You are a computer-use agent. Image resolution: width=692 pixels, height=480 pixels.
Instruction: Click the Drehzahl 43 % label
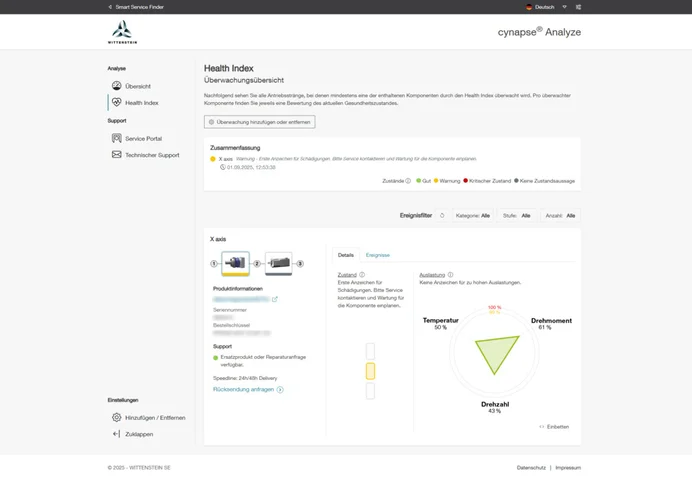click(495, 407)
